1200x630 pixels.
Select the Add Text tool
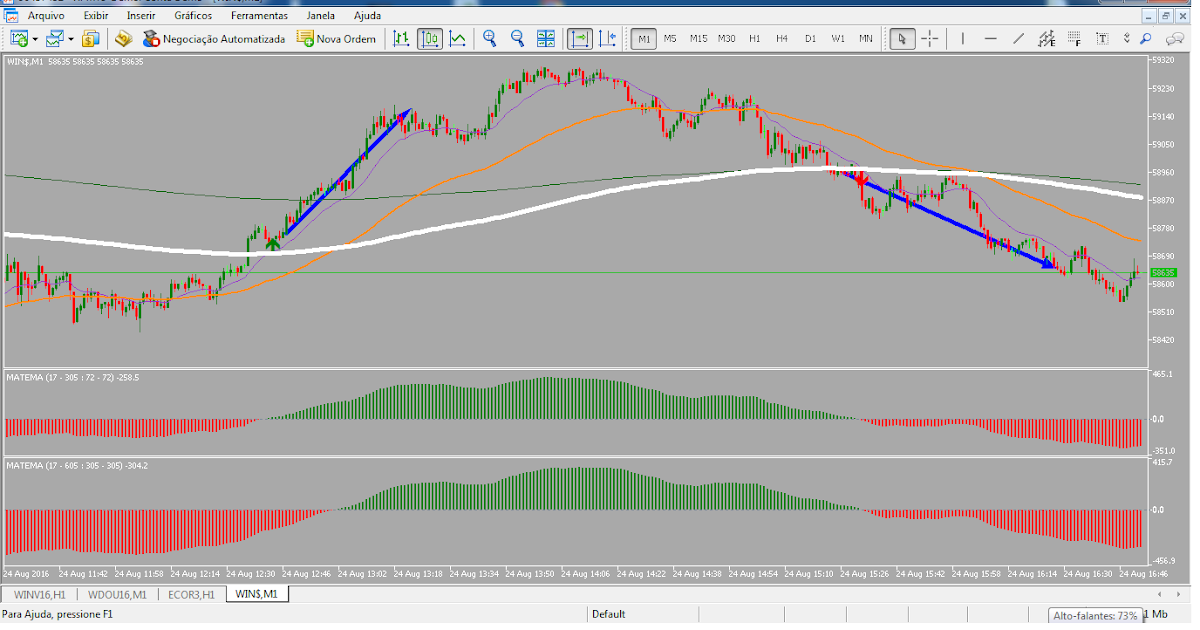(1103, 38)
